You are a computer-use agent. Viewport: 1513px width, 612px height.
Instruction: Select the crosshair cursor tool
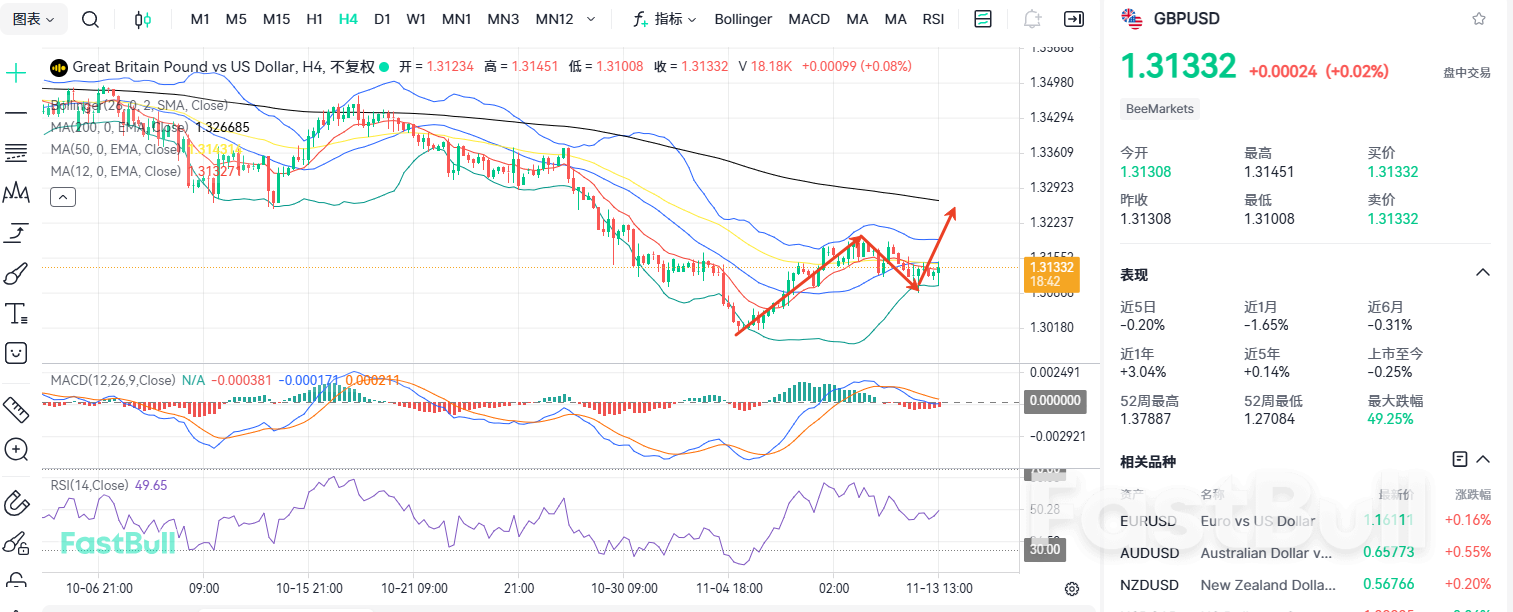16,73
